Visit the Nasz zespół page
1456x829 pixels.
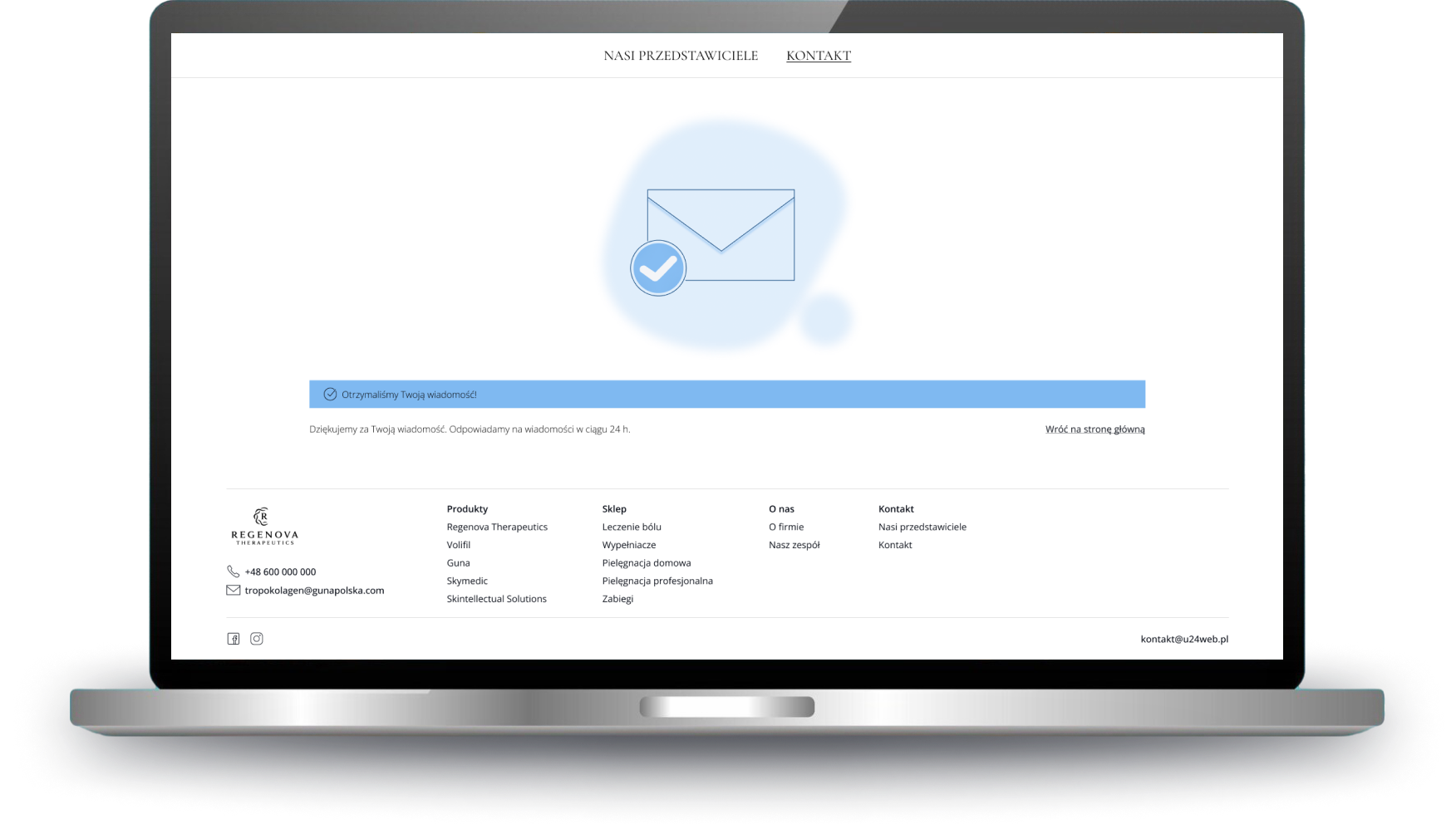(794, 545)
